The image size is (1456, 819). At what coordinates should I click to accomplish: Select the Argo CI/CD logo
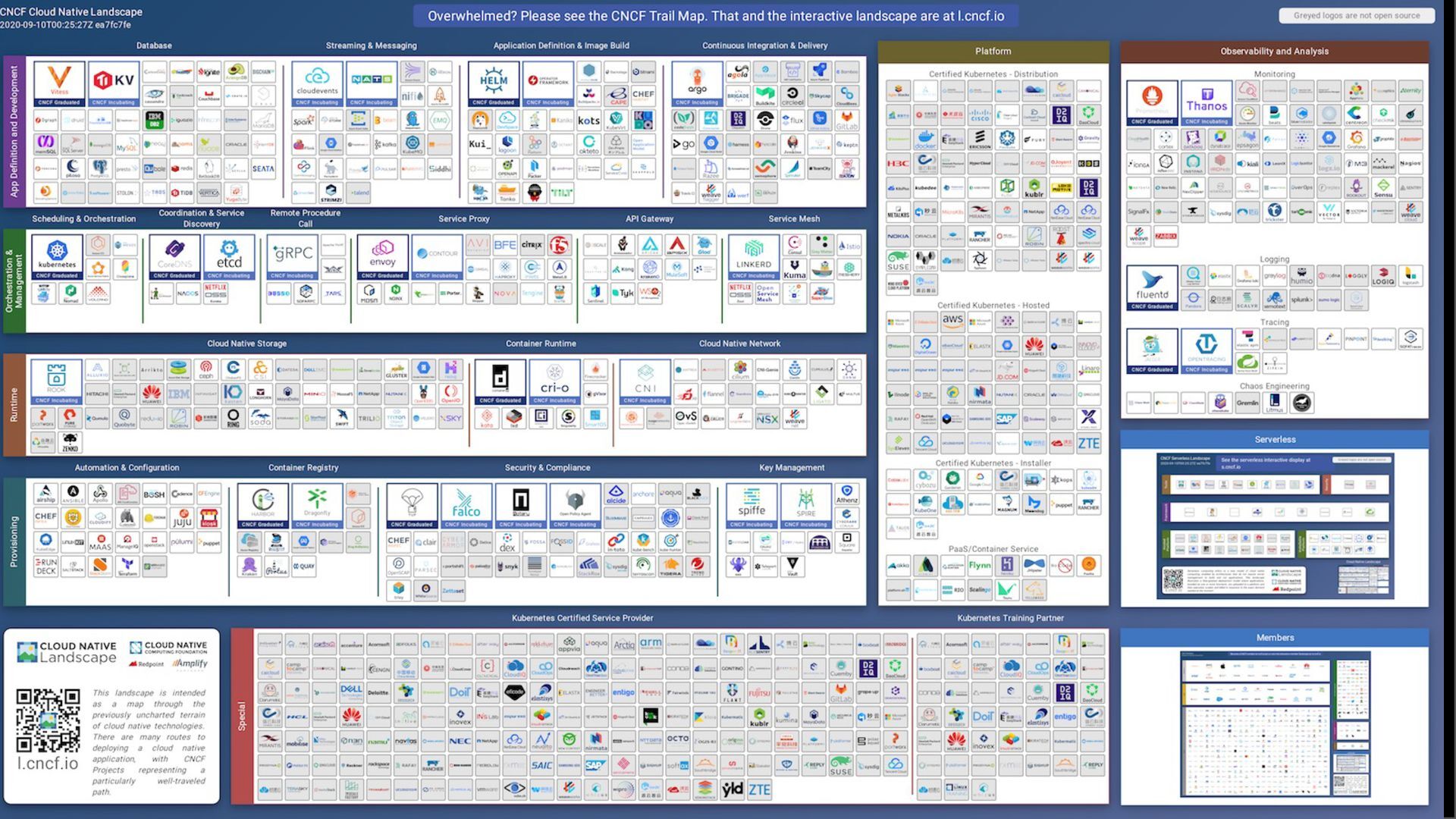tap(697, 84)
